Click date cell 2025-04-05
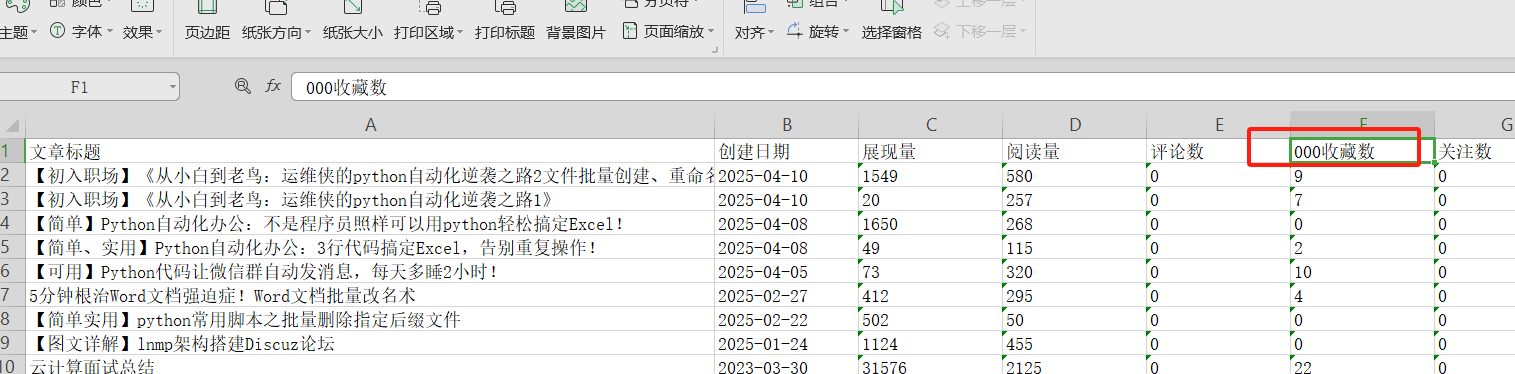This screenshot has width=1515, height=374. pos(787,271)
